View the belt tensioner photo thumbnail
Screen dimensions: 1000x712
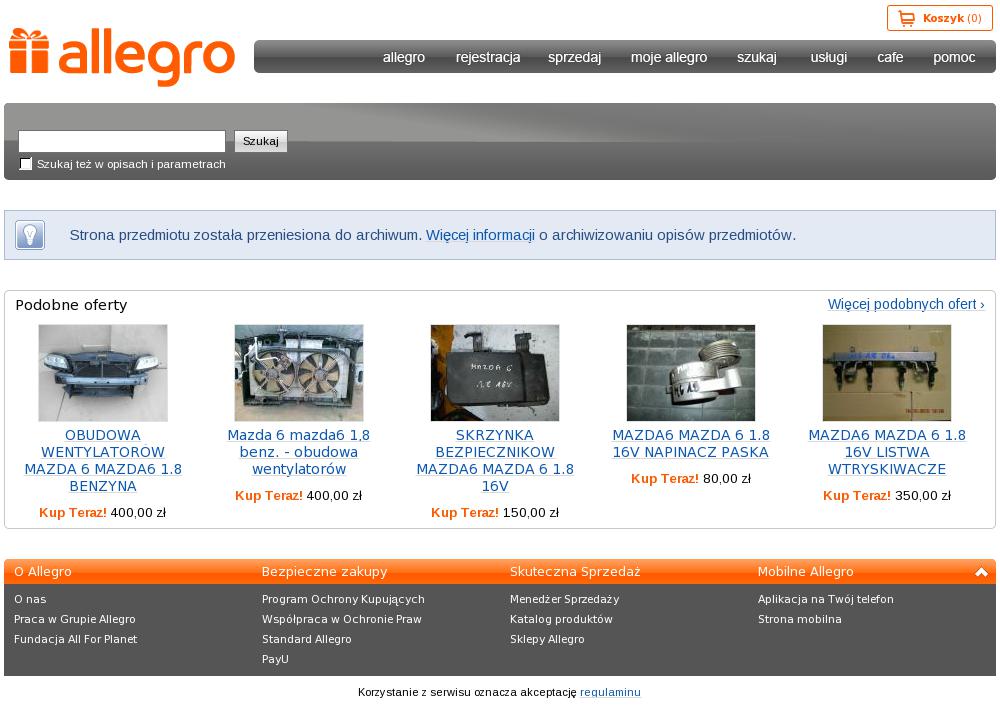(x=691, y=373)
